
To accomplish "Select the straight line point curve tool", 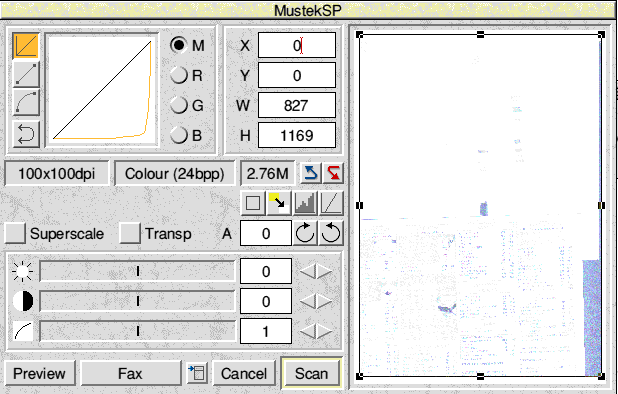I will pyautogui.click(x=26, y=74).
